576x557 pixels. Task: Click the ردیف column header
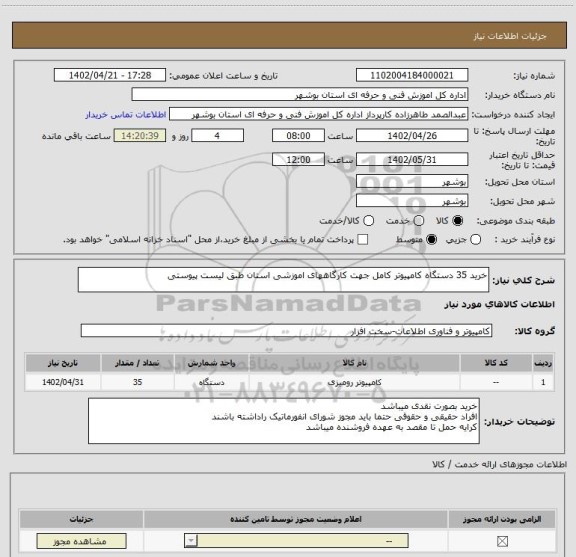click(543, 363)
